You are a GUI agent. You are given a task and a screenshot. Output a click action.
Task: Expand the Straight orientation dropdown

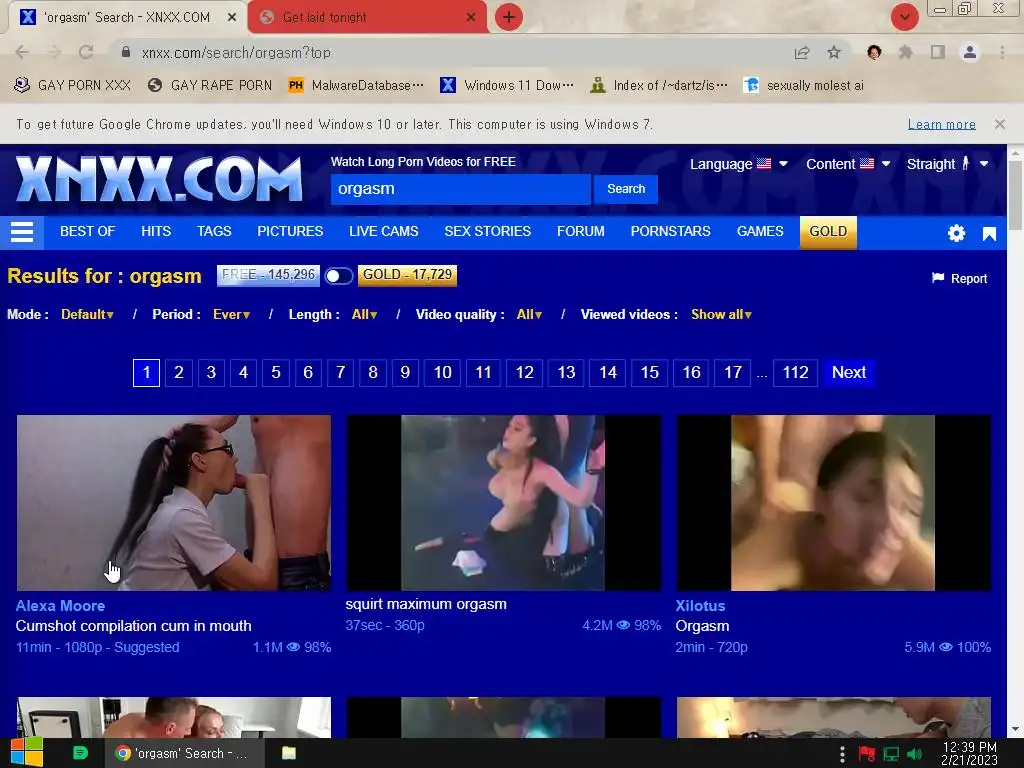(947, 164)
